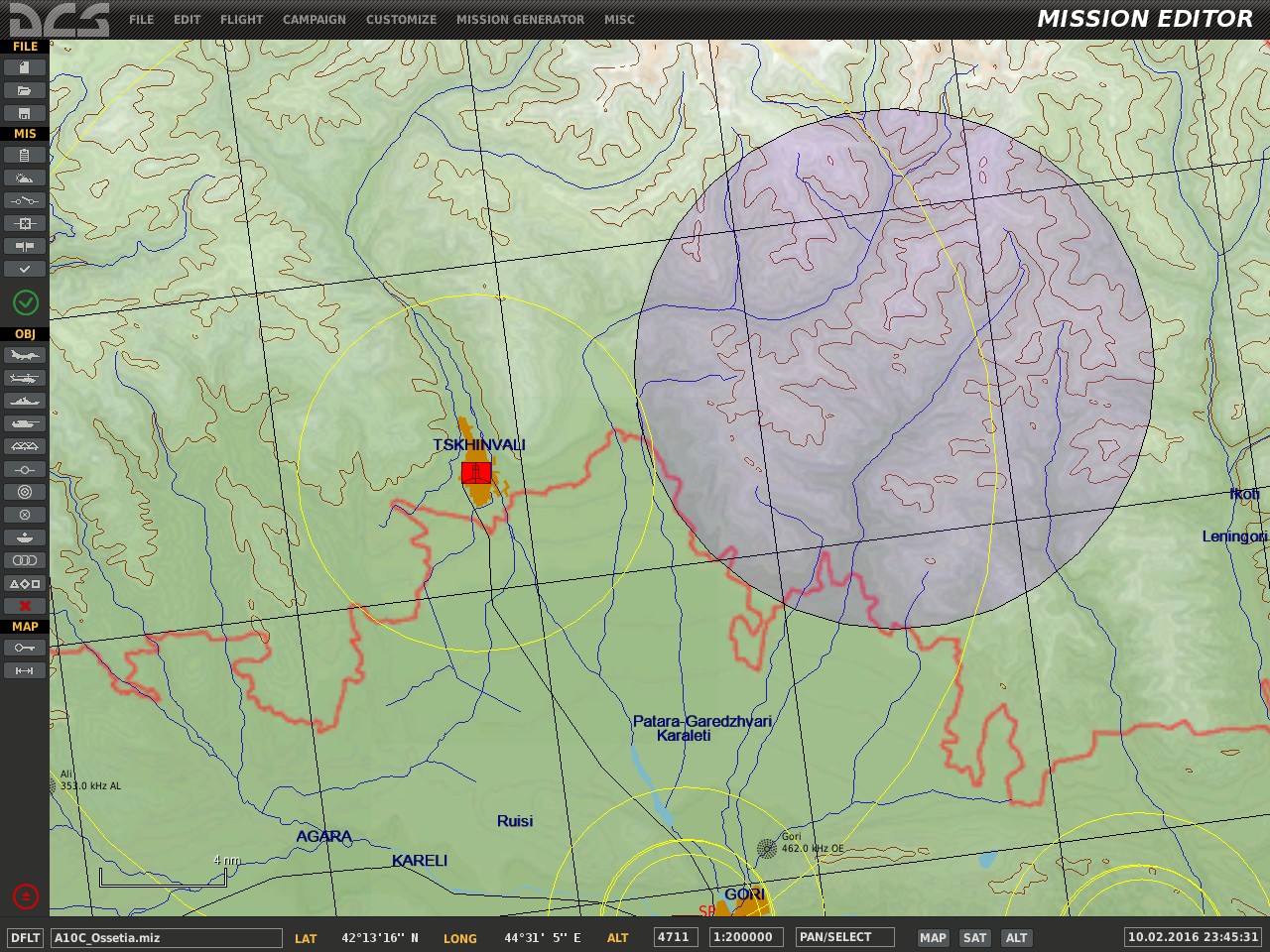Image resolution: width=1270 pixels, height=952 pixels.
Task: Open the MISC menu
Action: [x=619, y=20]
